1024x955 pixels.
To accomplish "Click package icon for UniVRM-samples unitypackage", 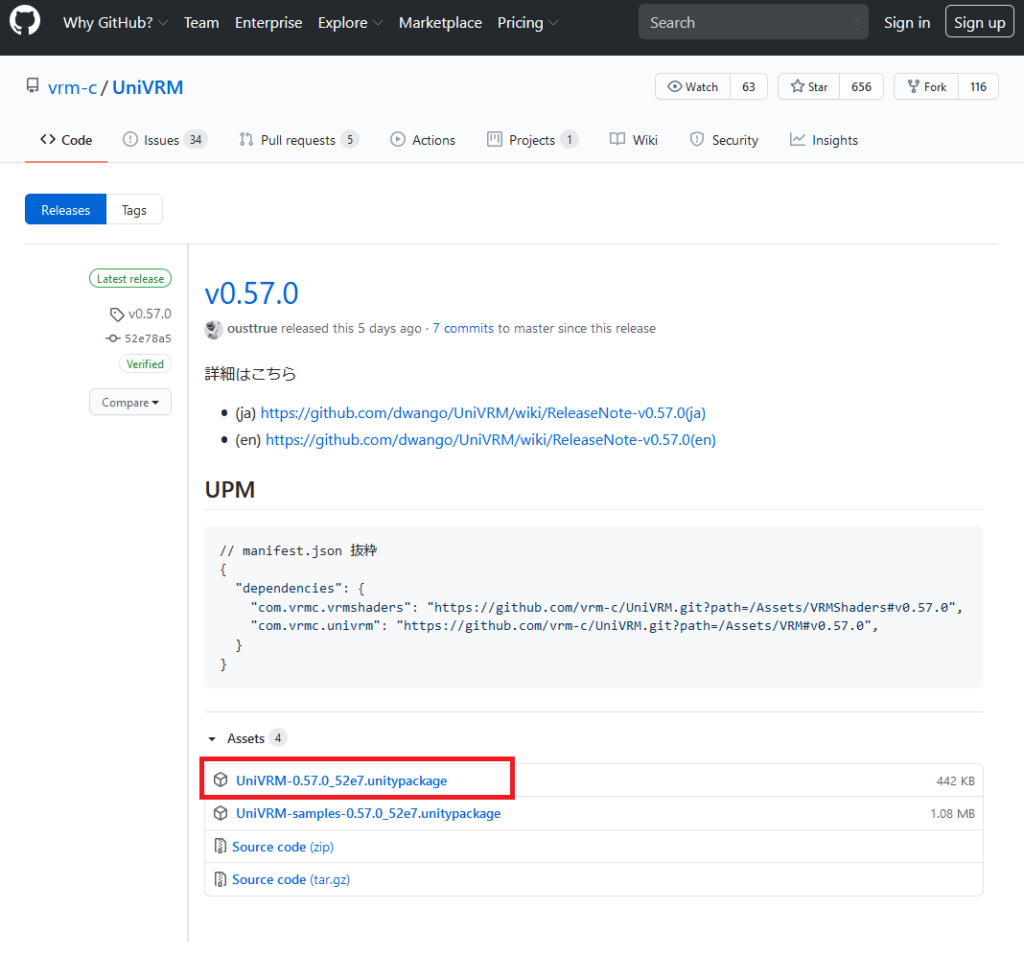I will point(221,813).
